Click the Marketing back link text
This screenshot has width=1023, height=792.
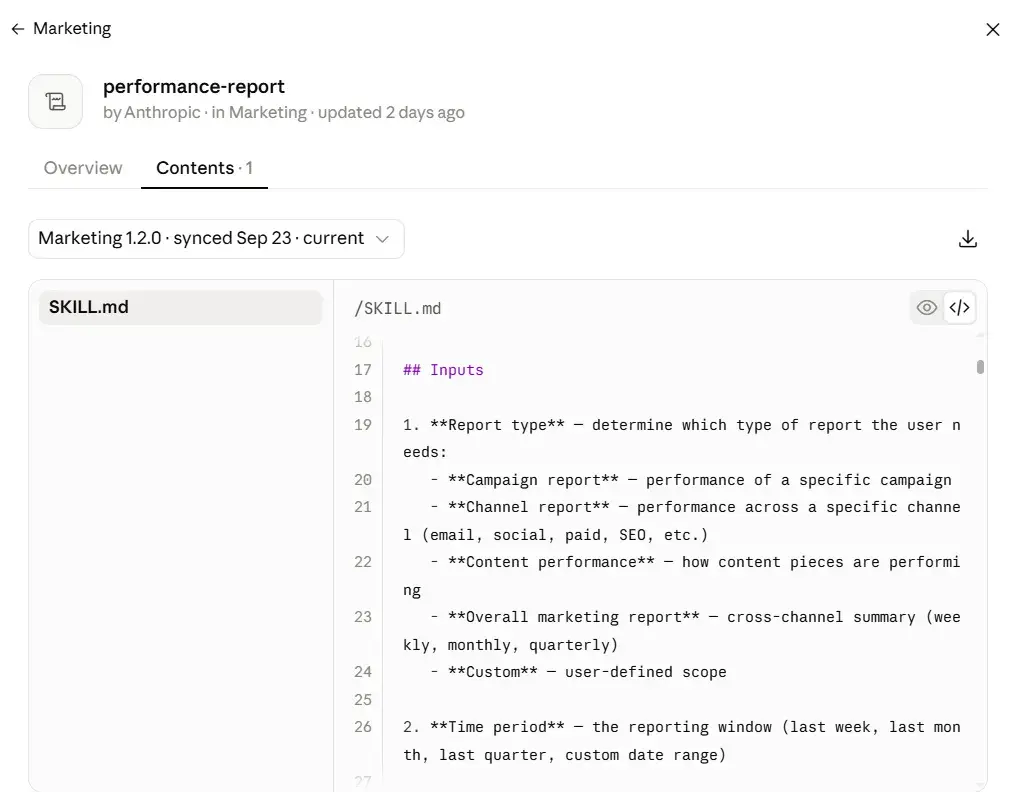click(x=72, y=29)
